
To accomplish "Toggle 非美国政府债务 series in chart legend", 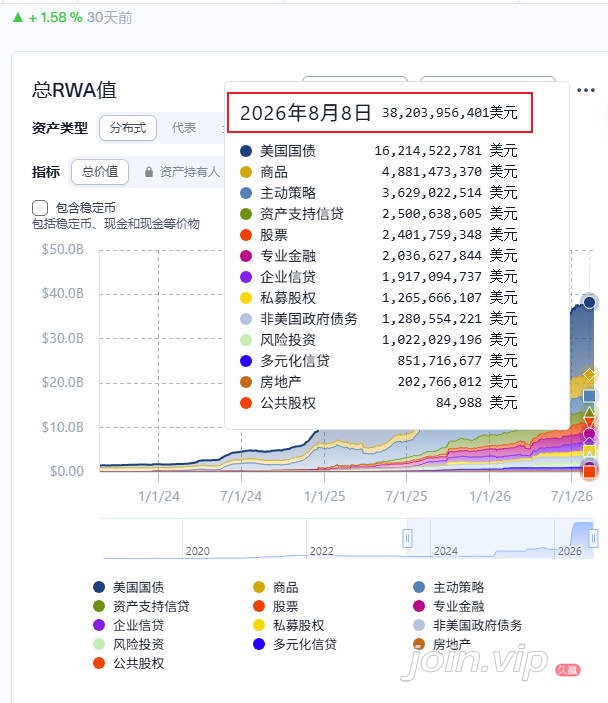I will (467, 625).
